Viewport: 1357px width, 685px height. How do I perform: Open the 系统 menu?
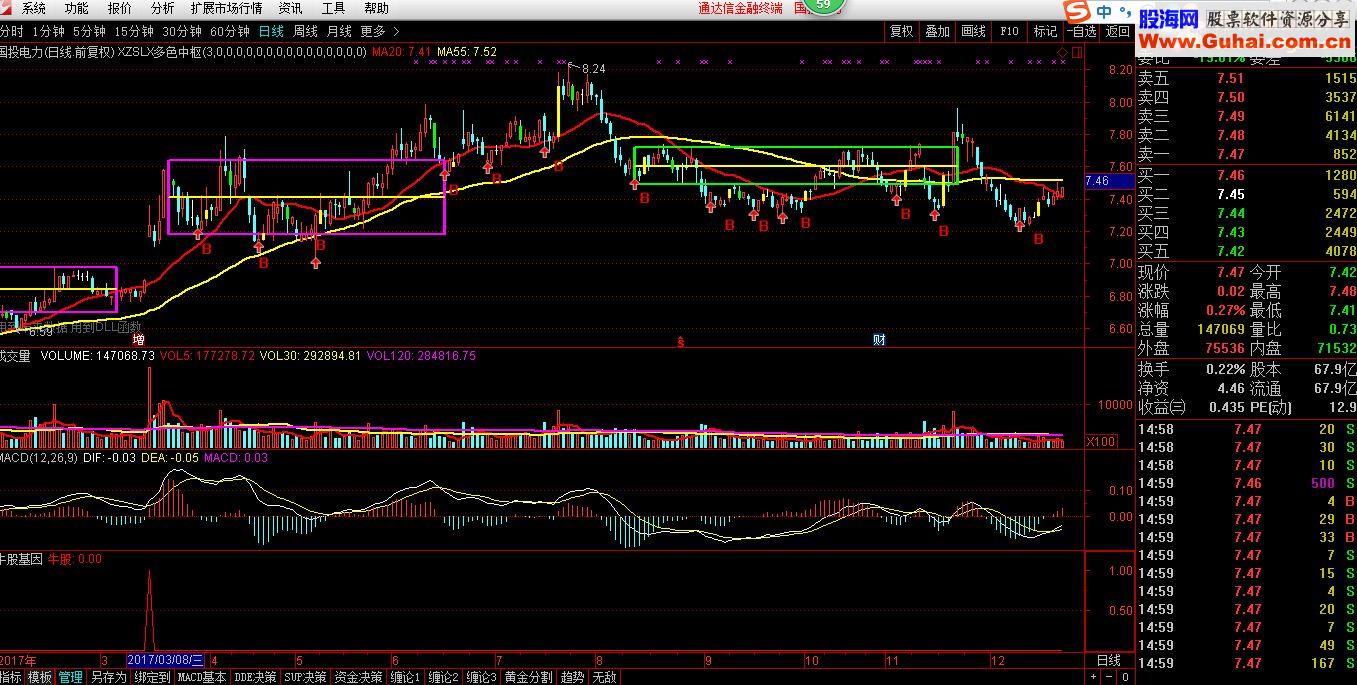click(x=33, y=8)
